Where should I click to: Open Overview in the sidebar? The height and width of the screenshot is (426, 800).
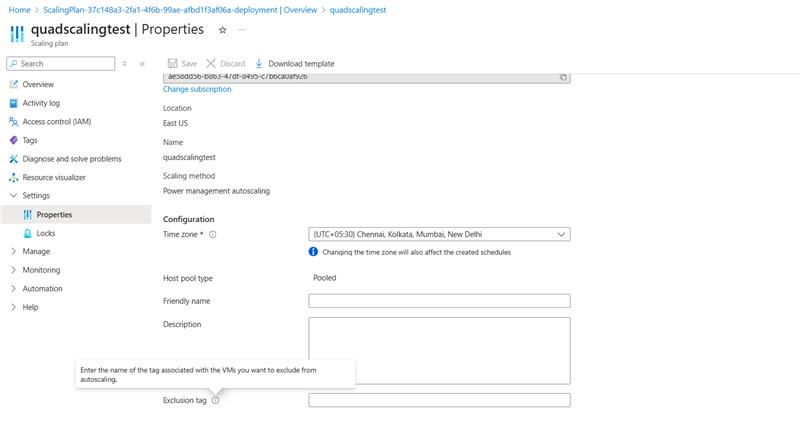38,84
